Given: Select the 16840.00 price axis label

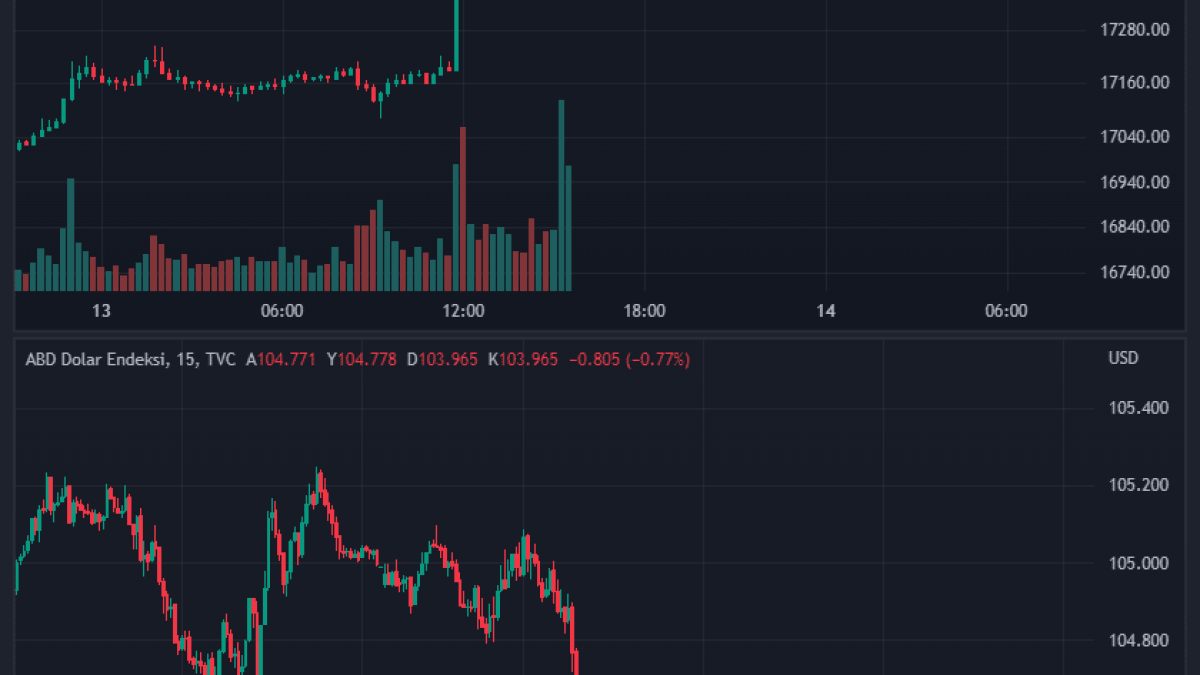Looking at the screenshot, I should 1136,227.
